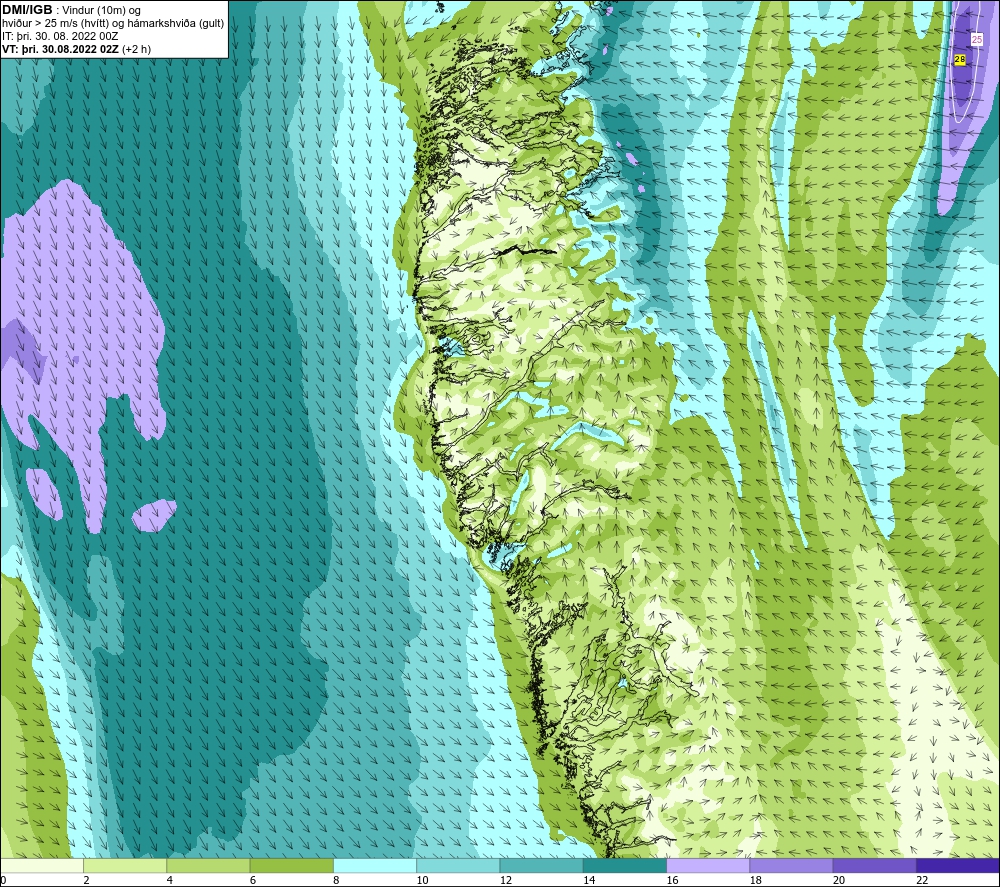
Task: Click legend tick value 8
Action: tap(336, 880)
